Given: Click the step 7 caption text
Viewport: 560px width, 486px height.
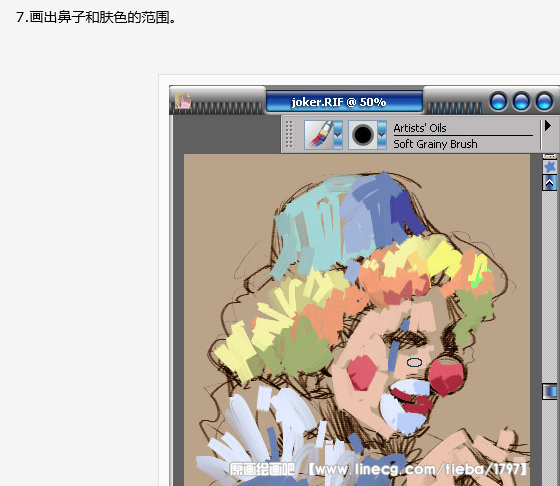Looking at the screenshot, I should pos(96,17).
